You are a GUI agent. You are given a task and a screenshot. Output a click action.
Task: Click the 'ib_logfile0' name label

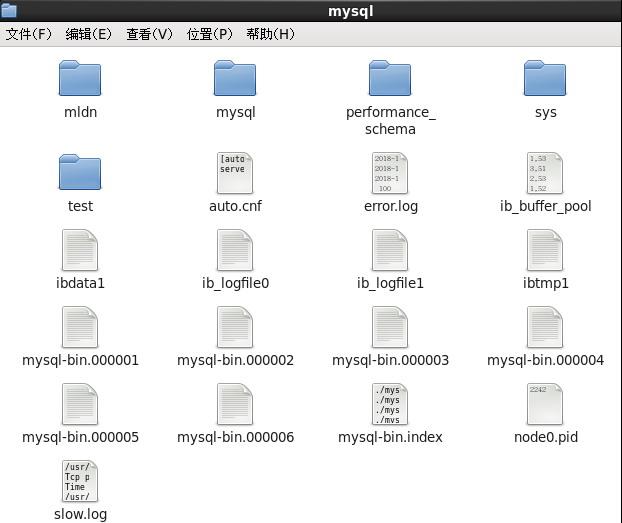236,283
